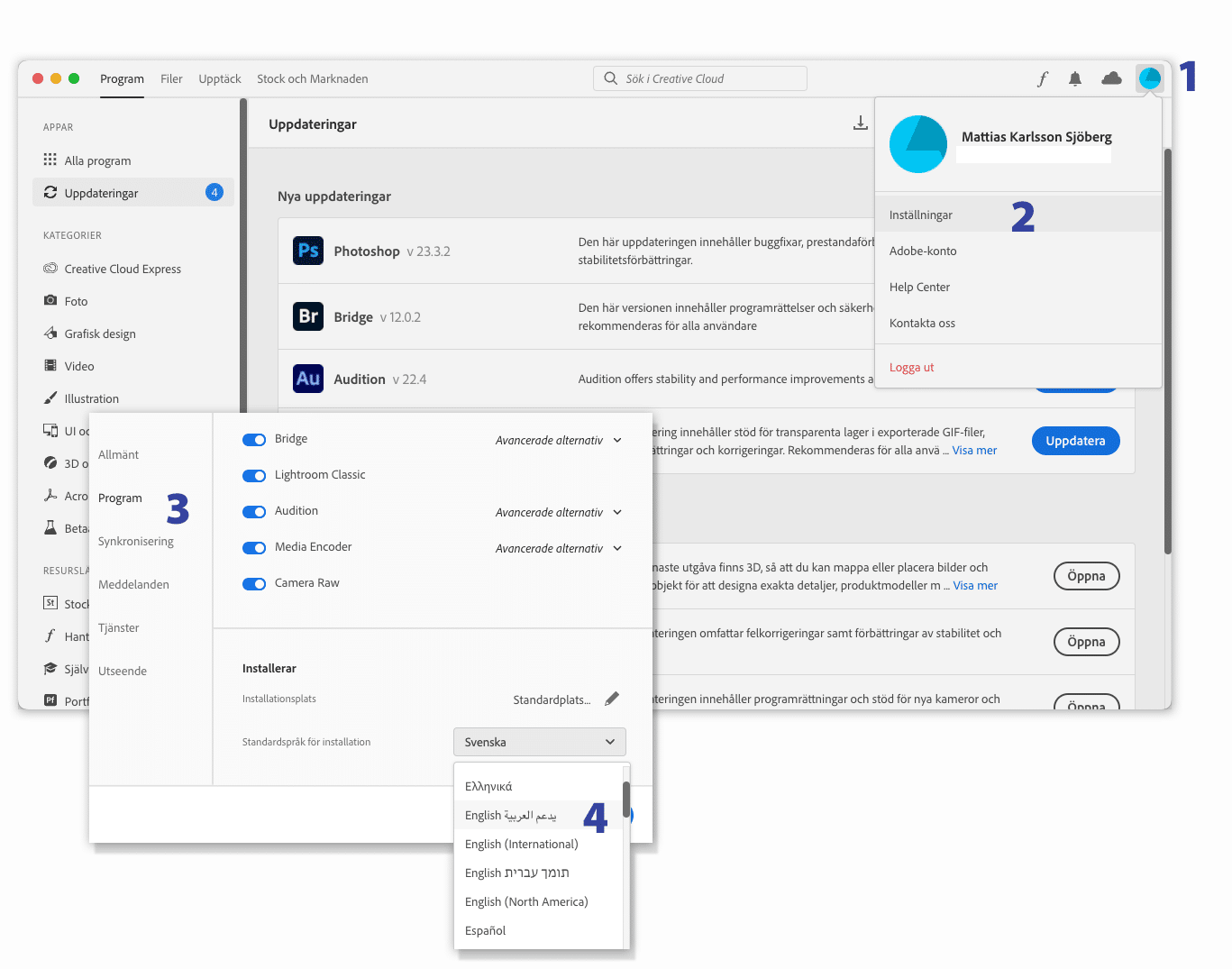
Task: Select Inställningar in account menu
Action: click(x=1018, y=215)
